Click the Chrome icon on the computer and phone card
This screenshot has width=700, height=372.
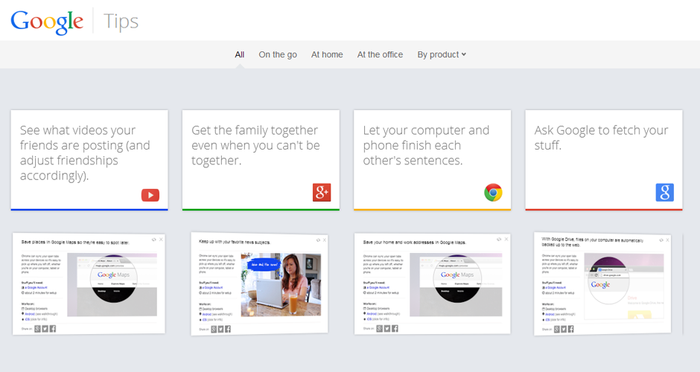click(x=493, y=192)
